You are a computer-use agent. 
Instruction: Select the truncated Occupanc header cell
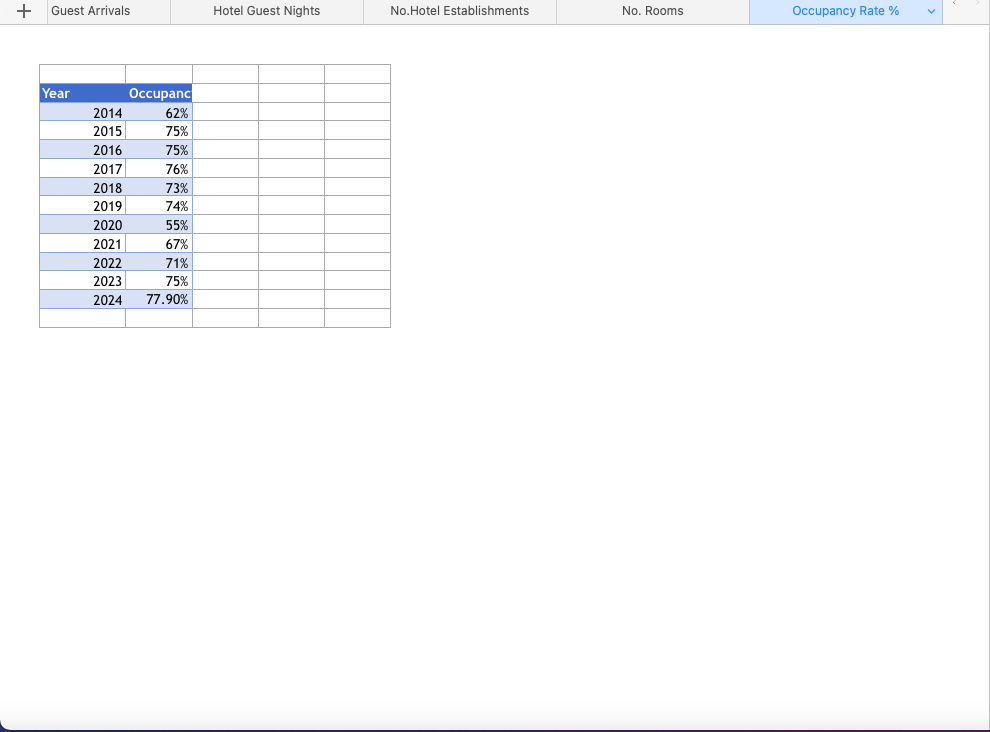pos(159,93)
